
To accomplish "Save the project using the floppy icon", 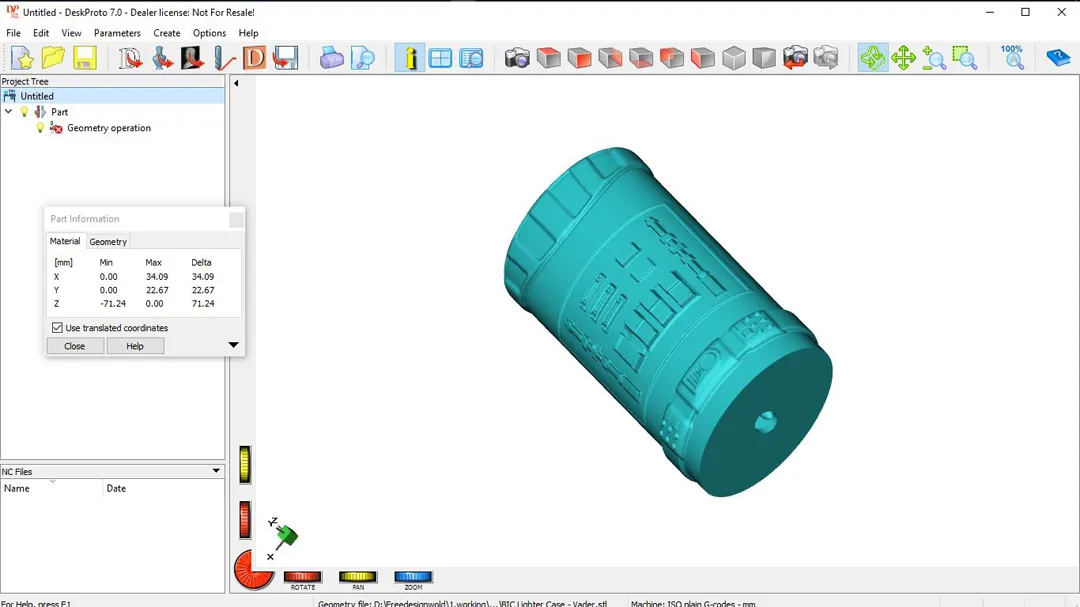I will click(x=84, y=58).
